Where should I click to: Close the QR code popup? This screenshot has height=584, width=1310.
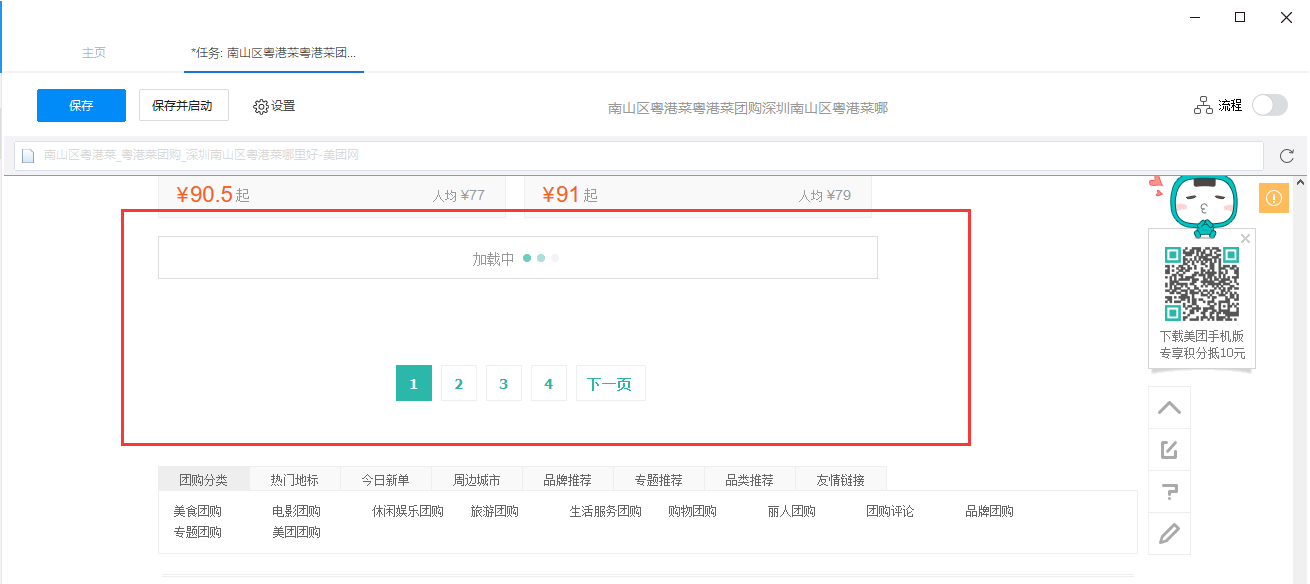click(1245, 238)
